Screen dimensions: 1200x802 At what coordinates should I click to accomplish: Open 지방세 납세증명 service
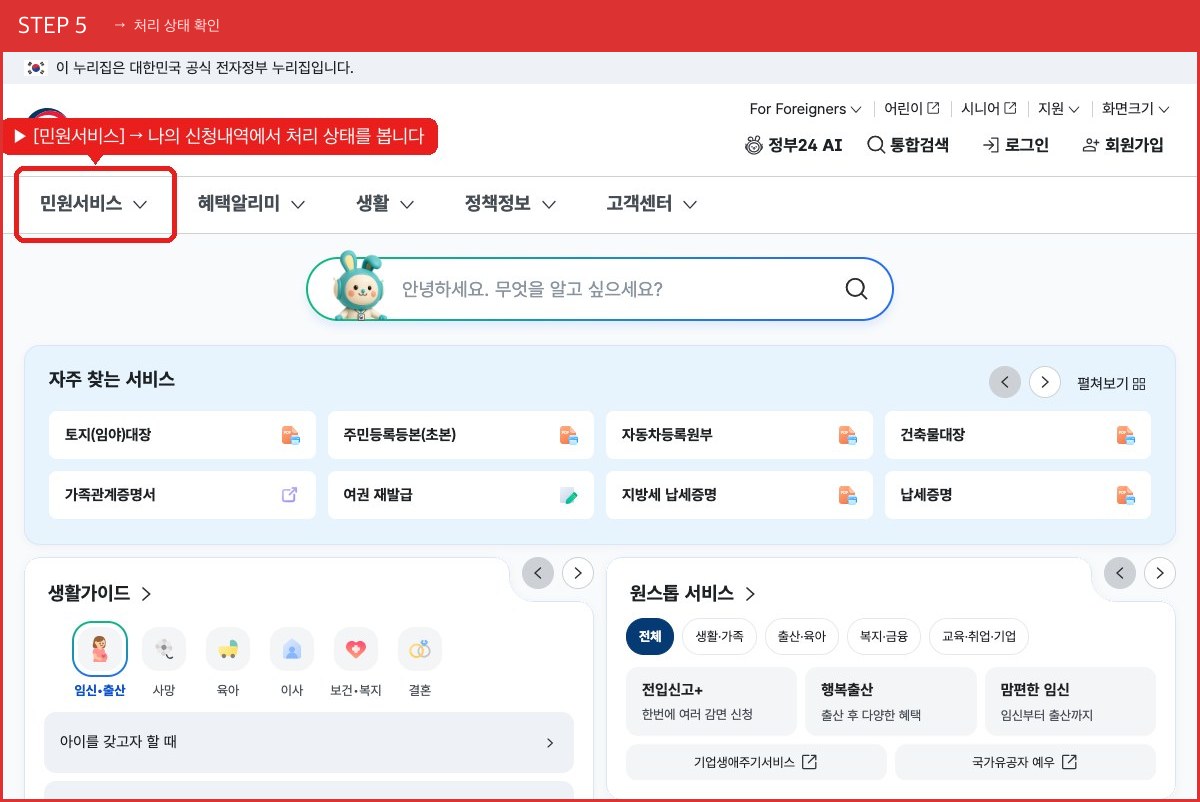[x=739, y=494]
